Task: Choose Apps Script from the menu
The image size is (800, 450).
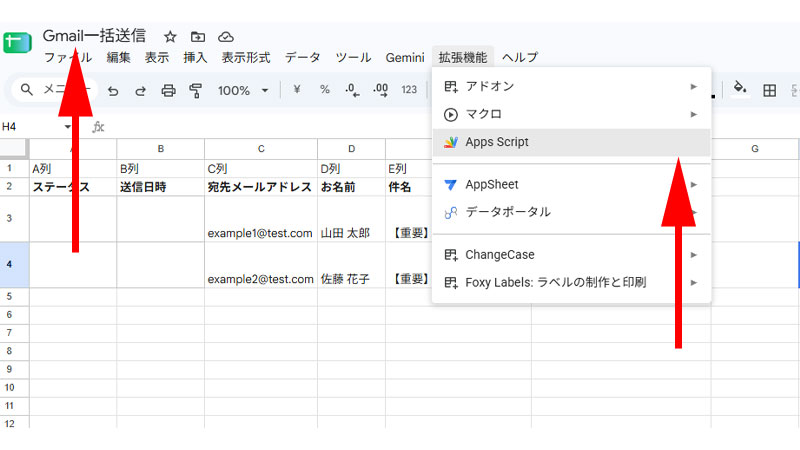Action: coord(571,142)
